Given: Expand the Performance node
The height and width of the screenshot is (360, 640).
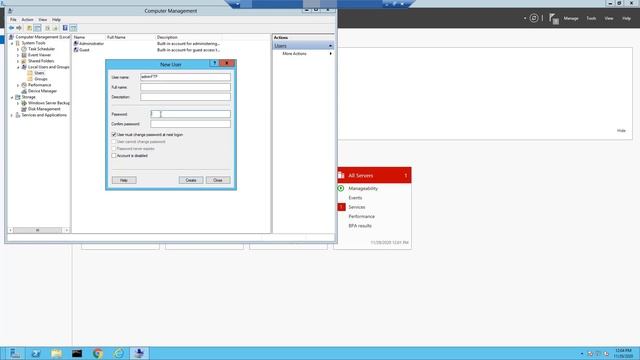Looking at the screenshot, I should coord(18,85).
